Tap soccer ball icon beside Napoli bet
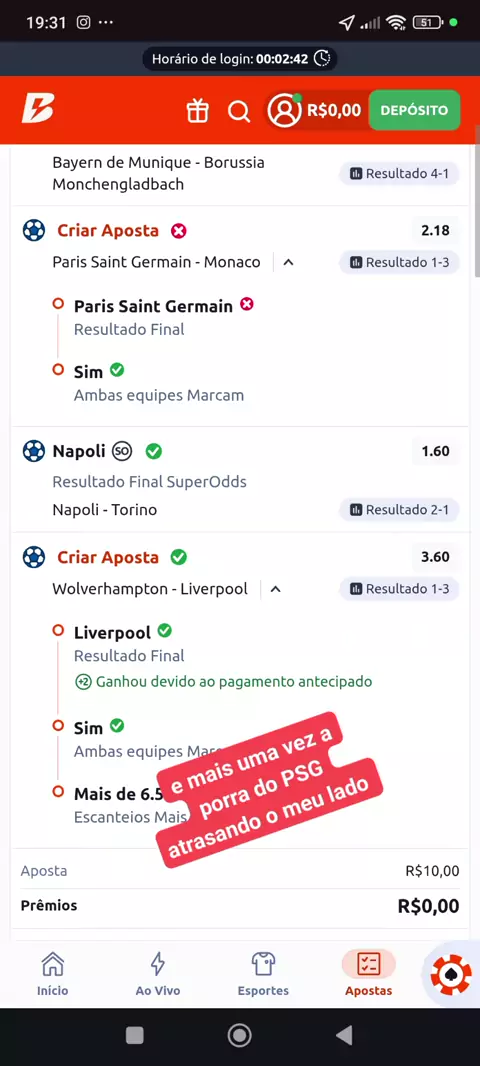The height and width of the screenshot is (1066, 480). pos(33,451)
